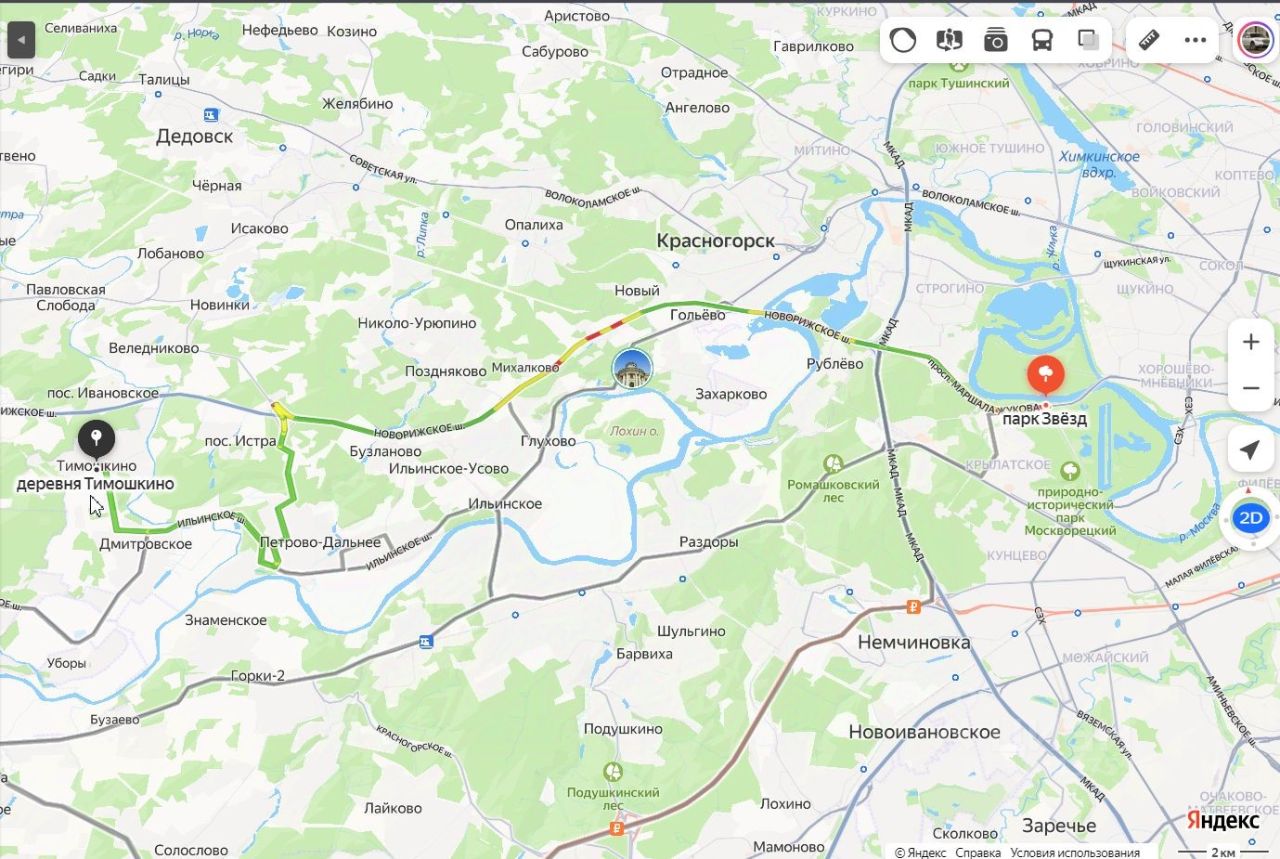Toggle the 2D map tilt mode
This screenshot has height=859, width=1280.
coord(1251,518)
